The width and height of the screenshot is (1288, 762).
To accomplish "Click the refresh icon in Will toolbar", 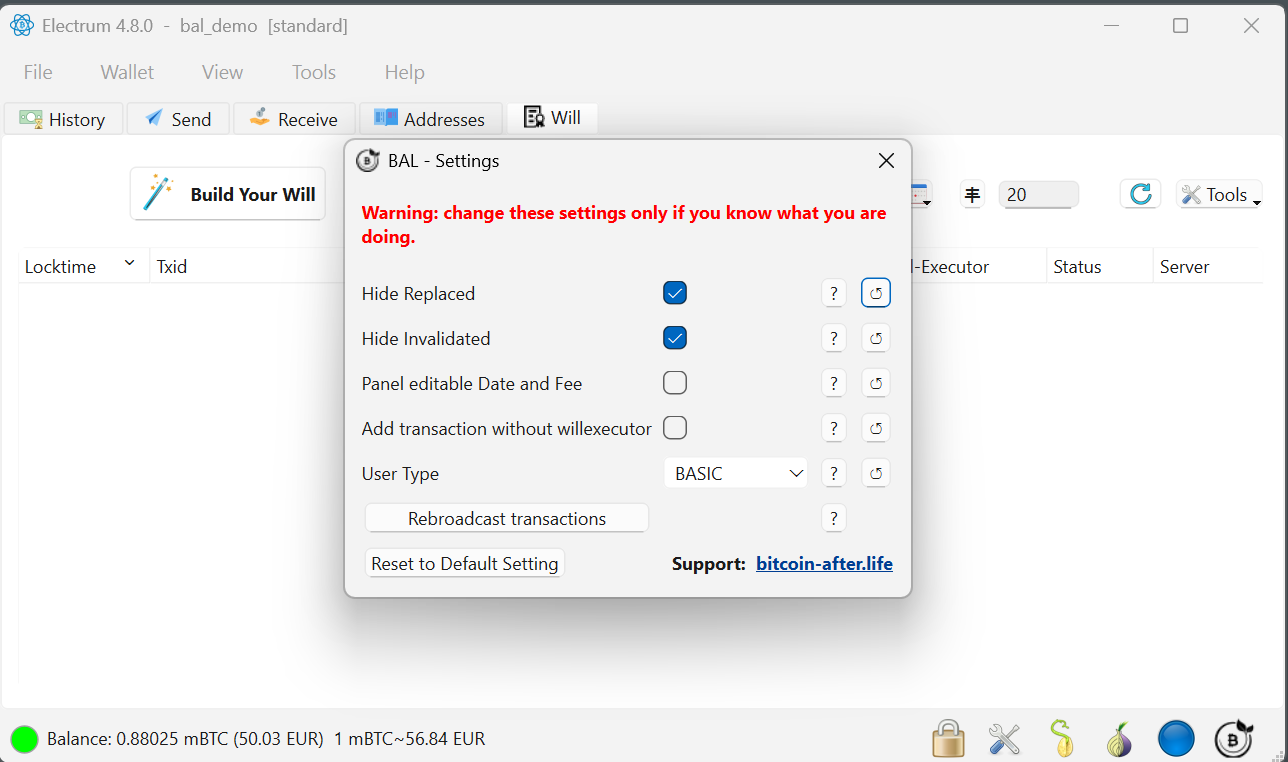I will (1141, 194).
